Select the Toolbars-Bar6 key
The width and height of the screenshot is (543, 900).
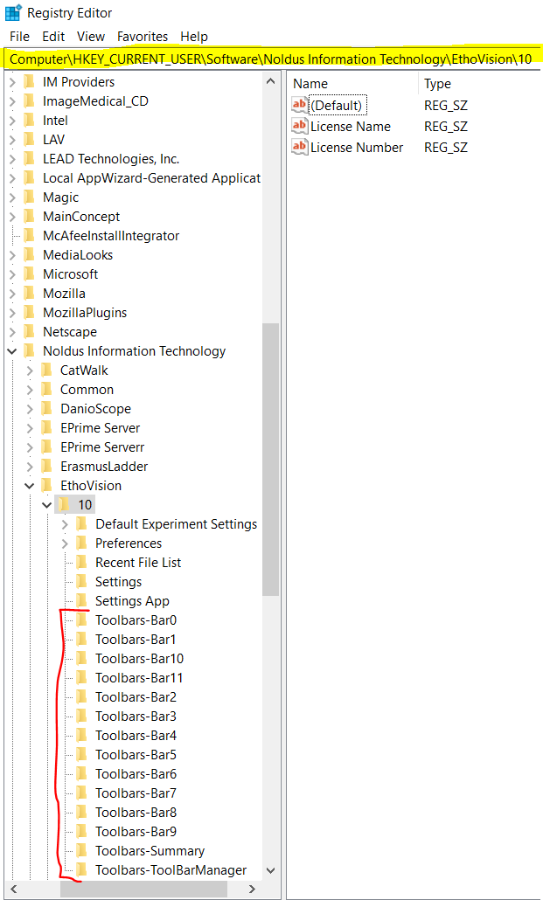click(136, 774)
